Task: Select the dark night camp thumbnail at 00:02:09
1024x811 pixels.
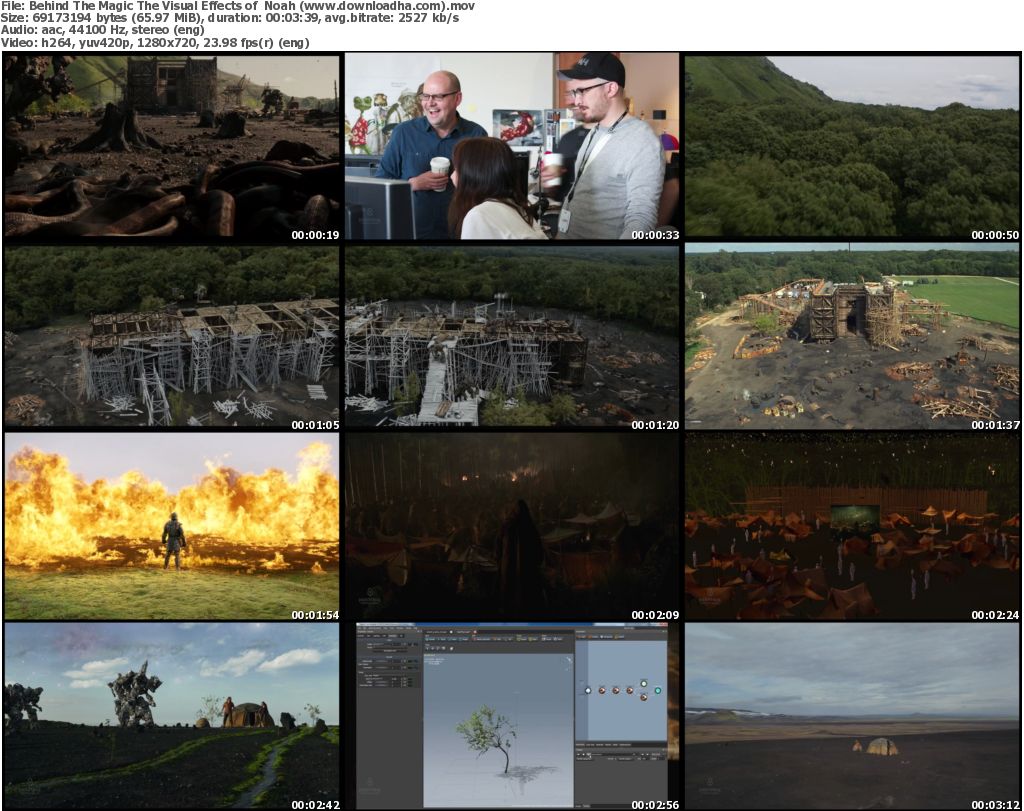Action: pos(512,527)
